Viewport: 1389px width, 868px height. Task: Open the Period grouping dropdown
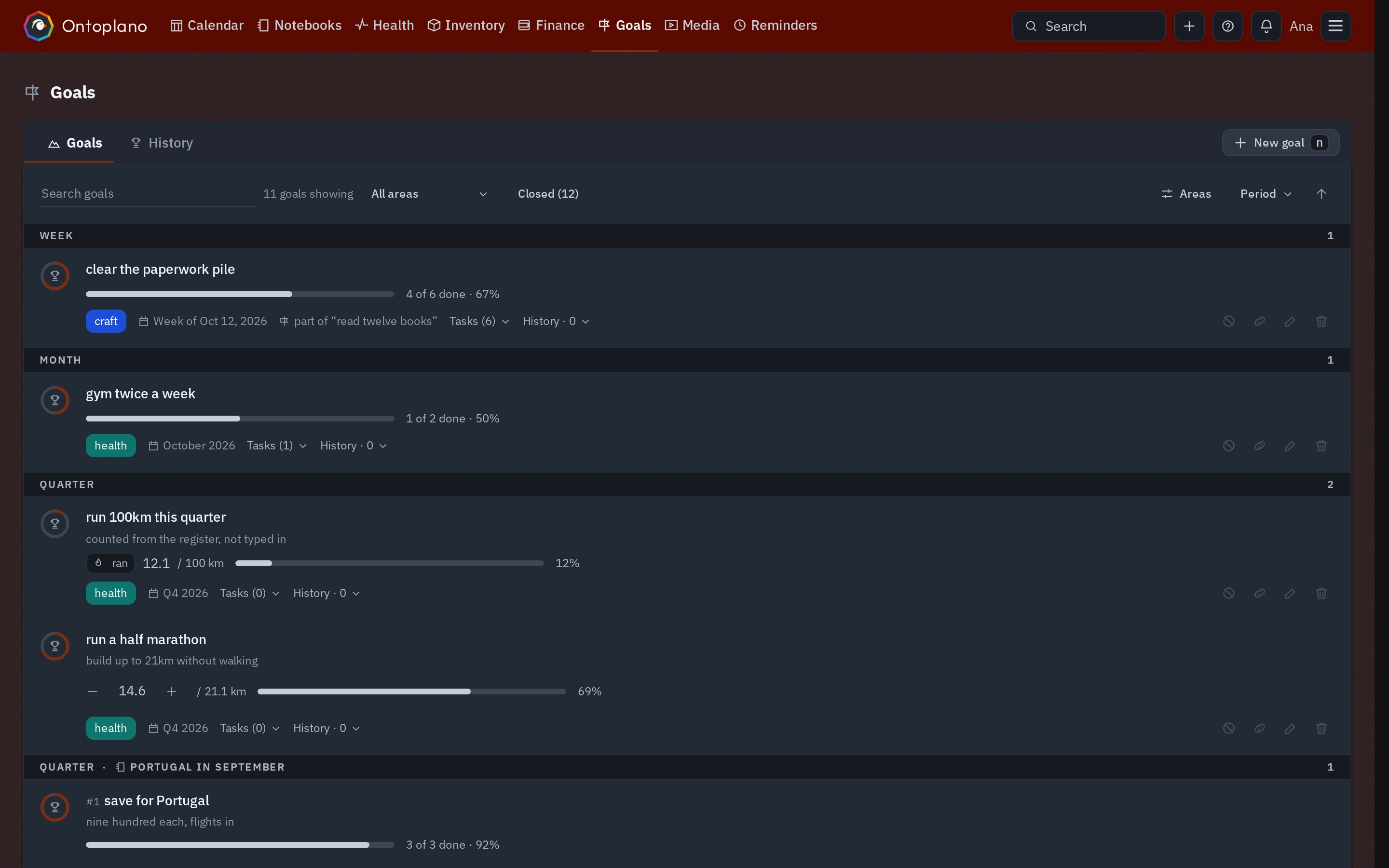point(1266,193)
